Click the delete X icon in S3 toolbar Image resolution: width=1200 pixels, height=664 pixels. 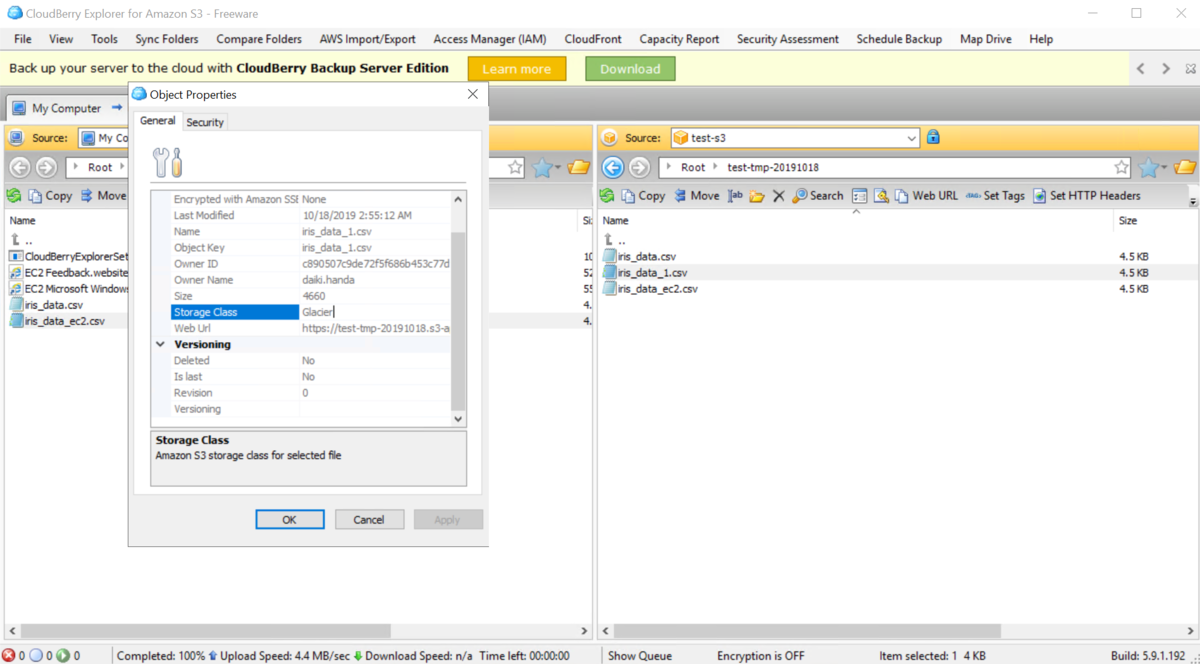[x=779, y=196]
